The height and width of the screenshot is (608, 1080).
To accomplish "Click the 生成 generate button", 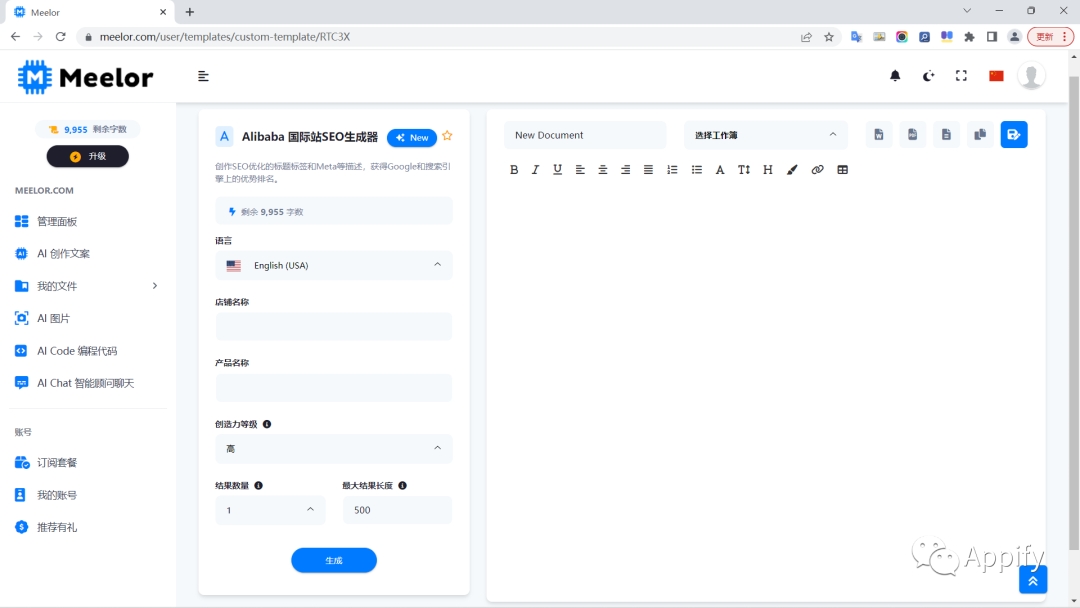I will click(333, 560).
